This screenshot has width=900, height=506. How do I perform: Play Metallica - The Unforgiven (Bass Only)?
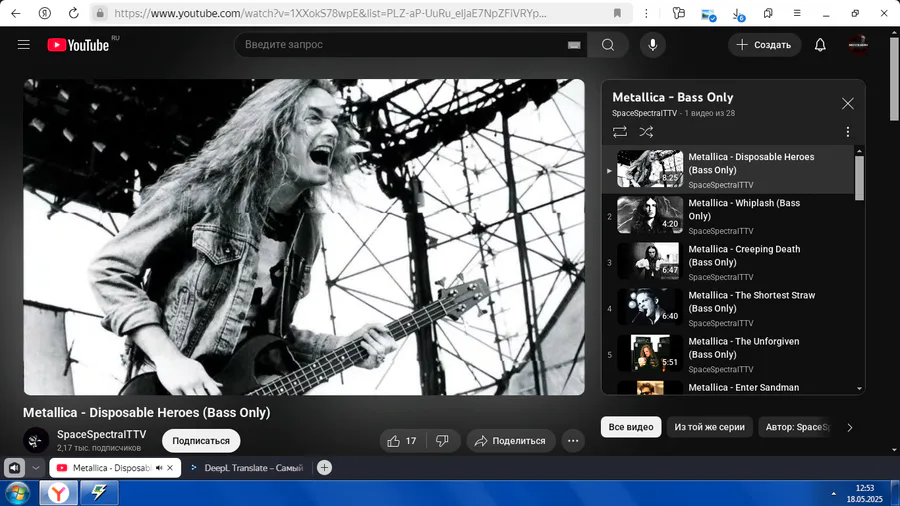728,355
